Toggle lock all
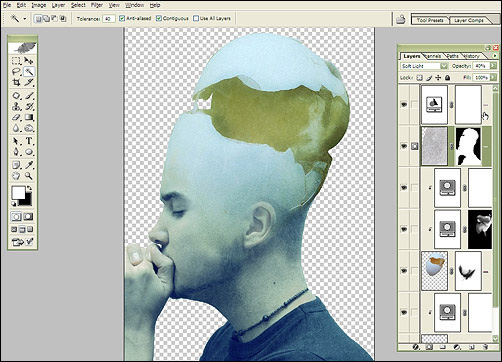502x362 pixels. click(447, 78)
